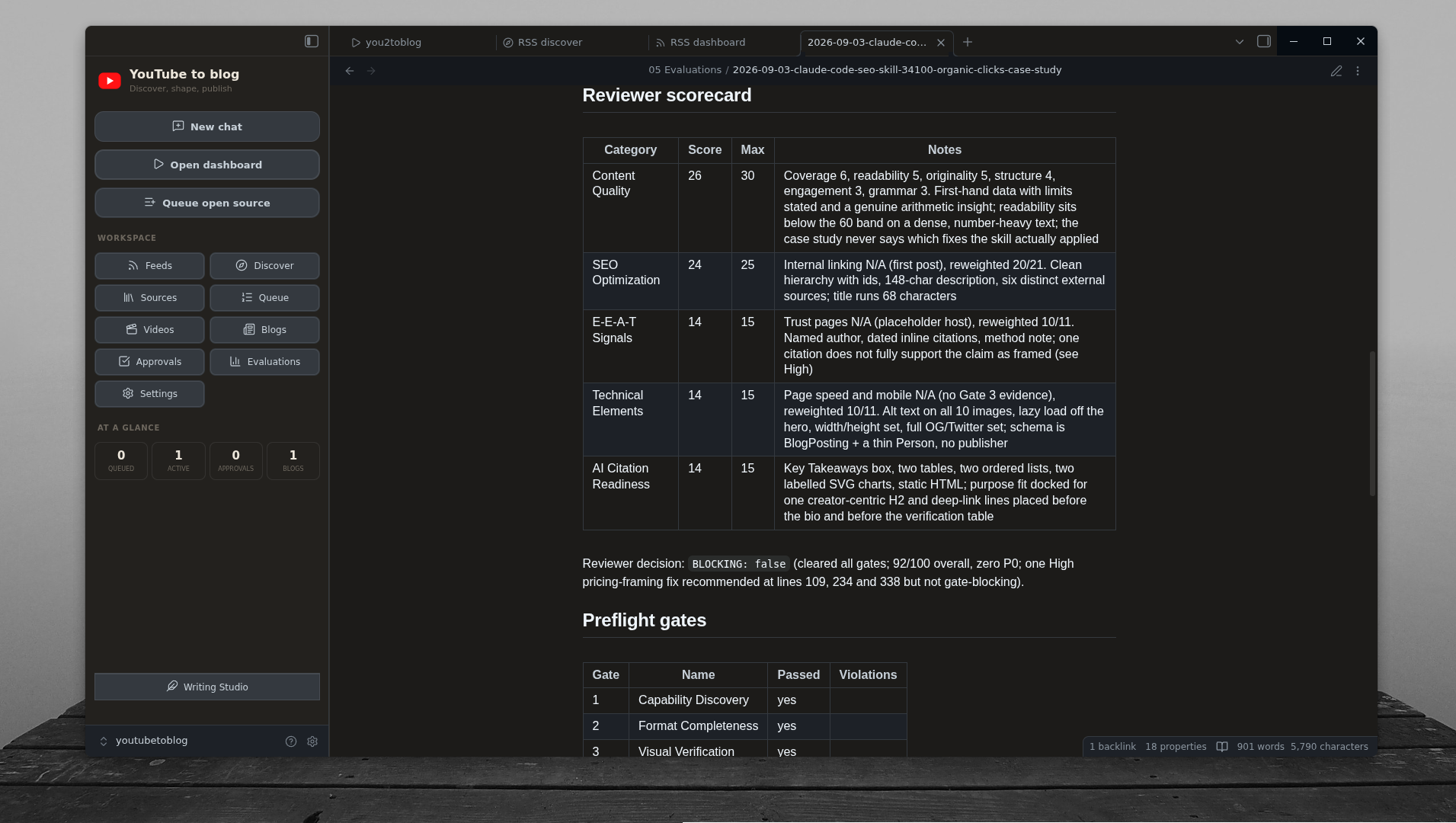This screenshot has width=1456, height=823.
Task: Click the 1 Blogs stat card
Action: pyautogui.click(x=293, y=461)
